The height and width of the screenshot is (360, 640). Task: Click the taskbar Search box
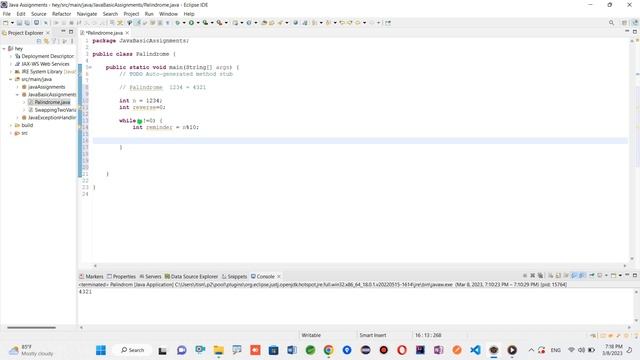coord(133,350)
